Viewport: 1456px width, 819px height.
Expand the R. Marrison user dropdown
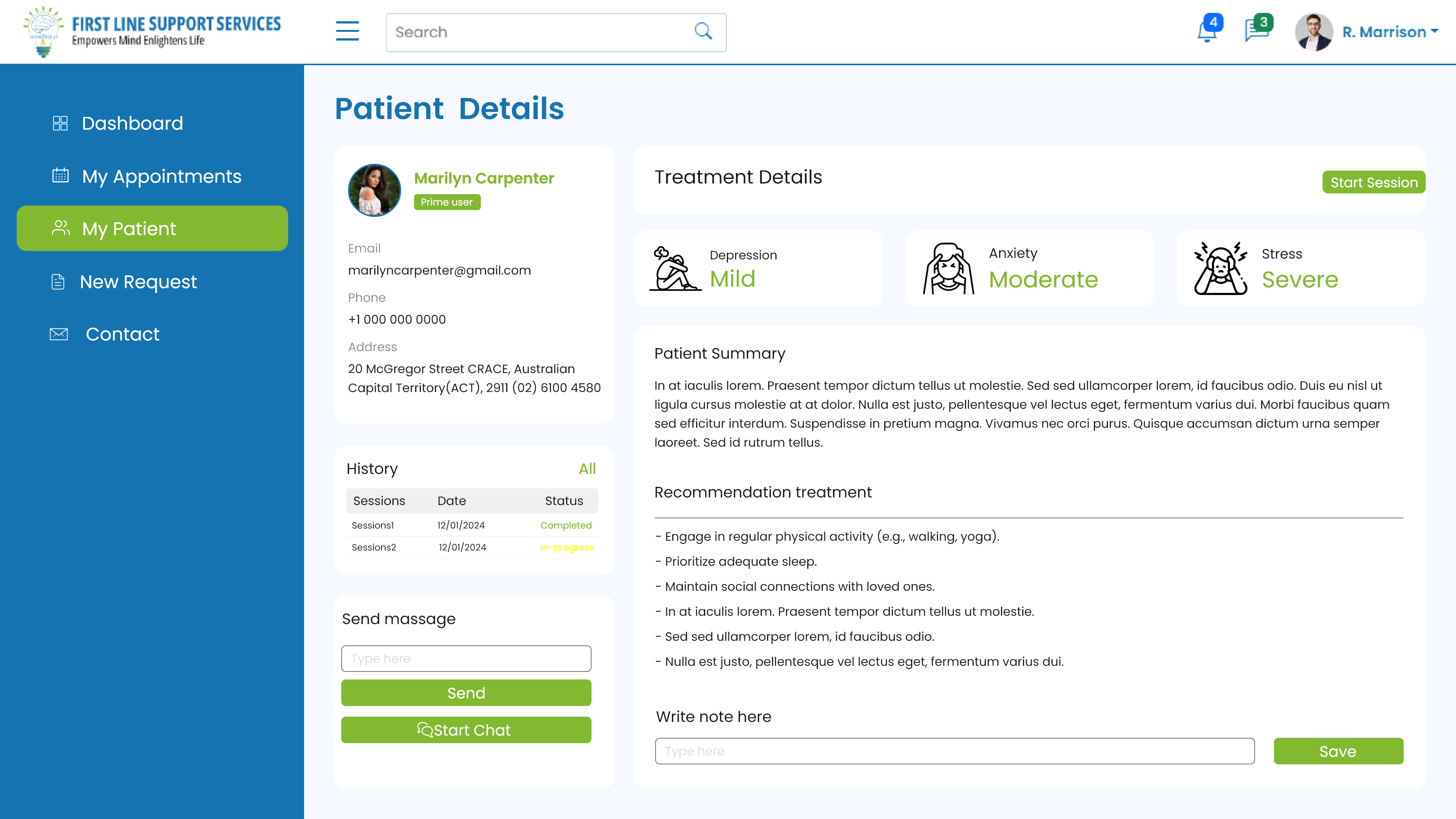click(1390, 32)
